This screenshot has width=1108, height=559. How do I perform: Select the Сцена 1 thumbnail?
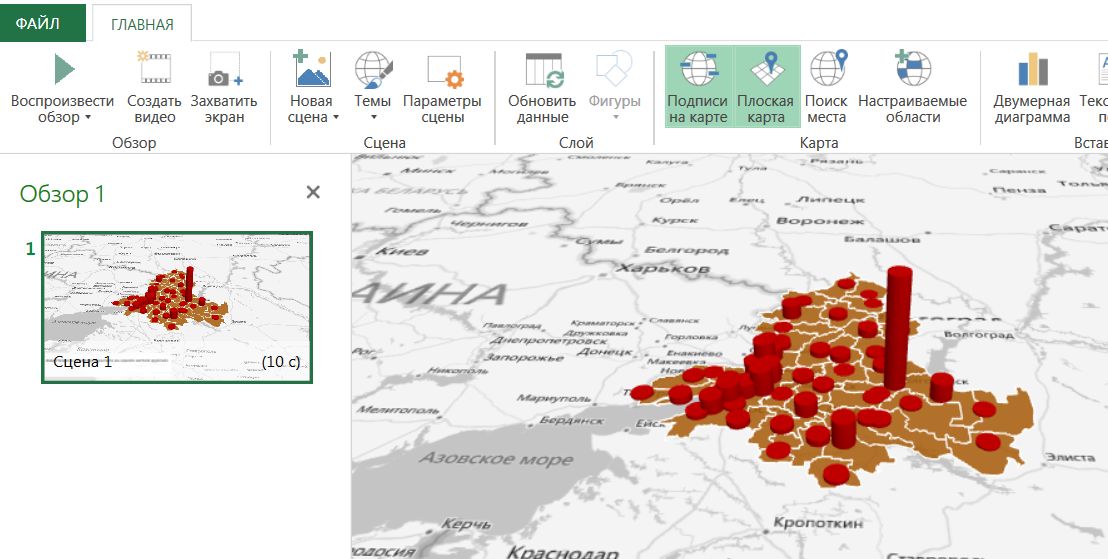[x=177, y=306]
